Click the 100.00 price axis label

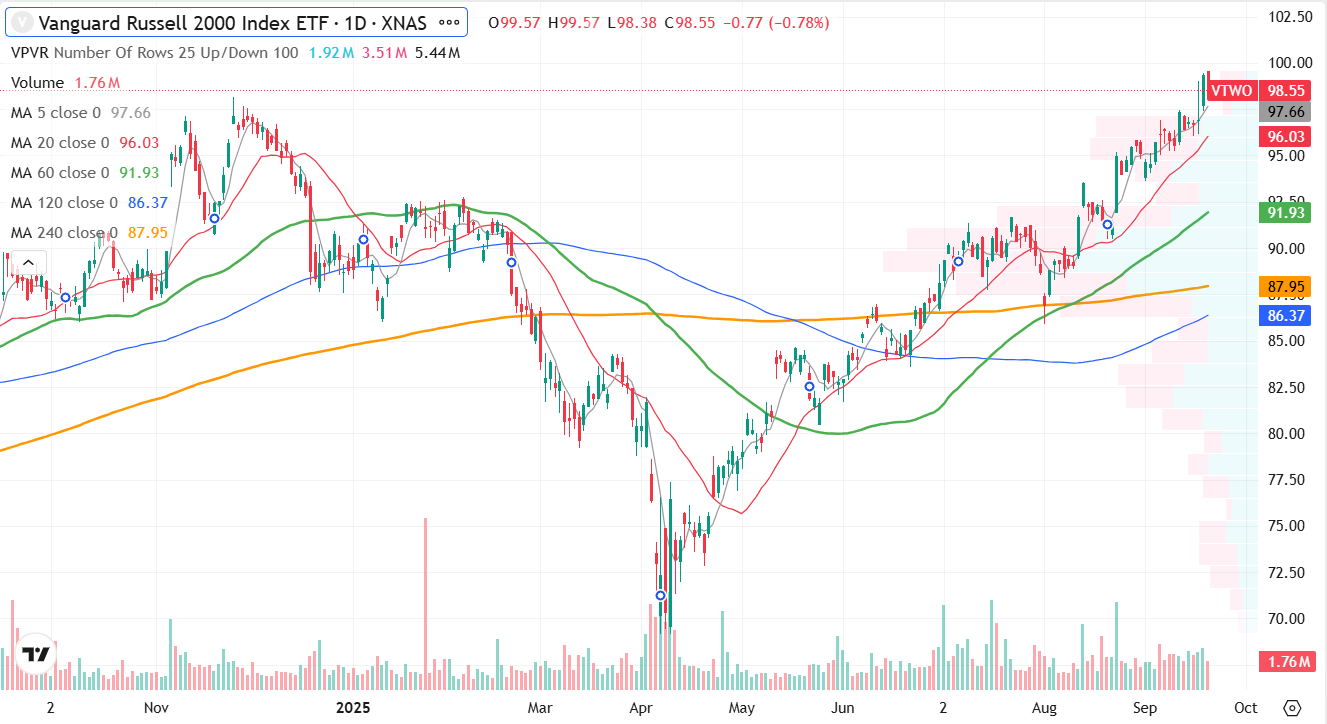(x=1289, y=63)
